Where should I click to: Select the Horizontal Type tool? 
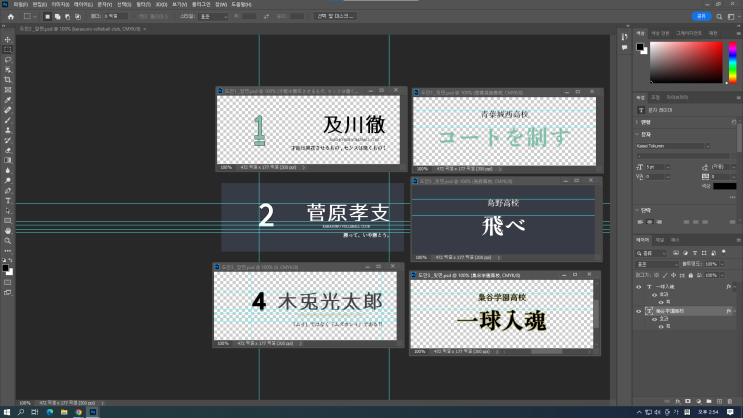(x=7, y=200)
